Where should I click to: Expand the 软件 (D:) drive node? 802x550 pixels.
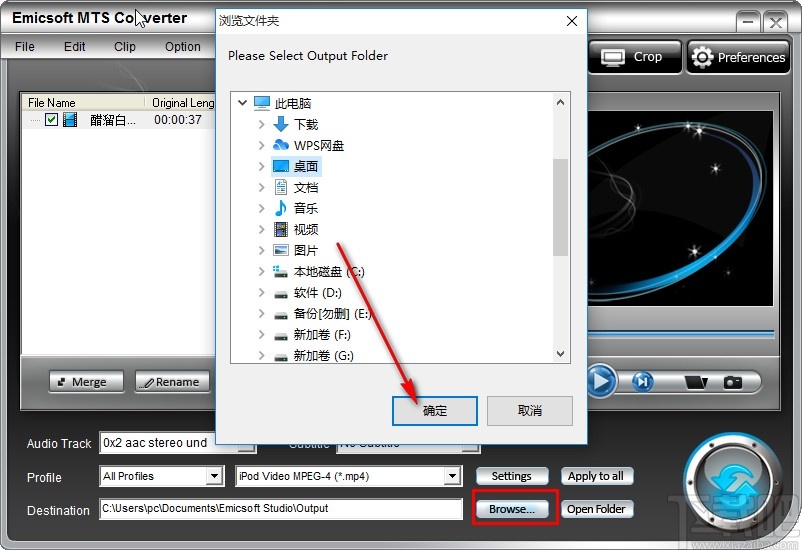click(x=261, y=293)
